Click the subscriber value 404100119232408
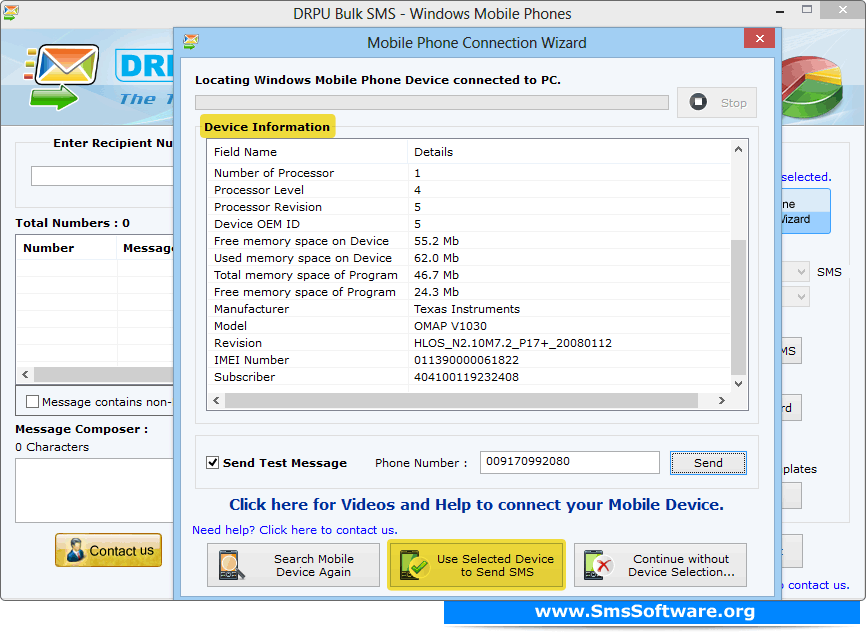 [466, 377]
